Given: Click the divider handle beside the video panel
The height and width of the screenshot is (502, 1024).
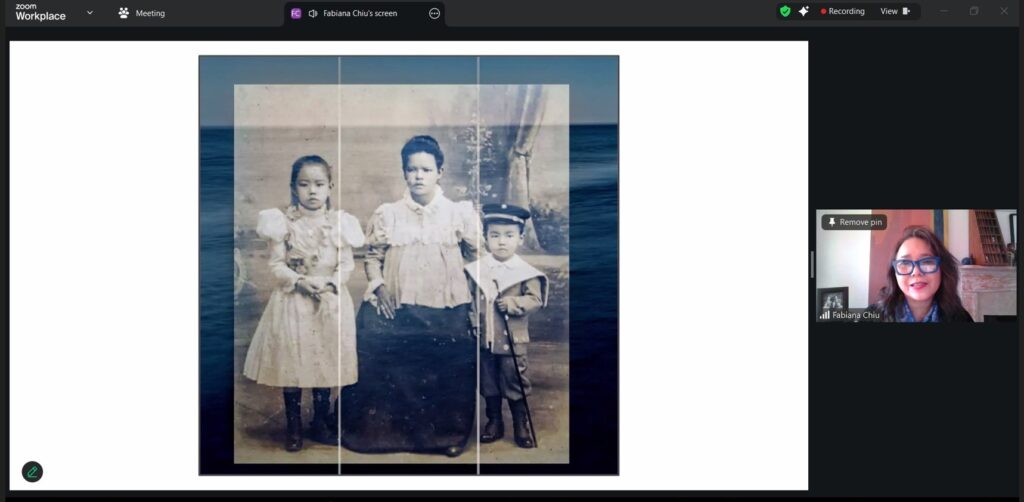Looking at the screenshot, I should point(812,265).
